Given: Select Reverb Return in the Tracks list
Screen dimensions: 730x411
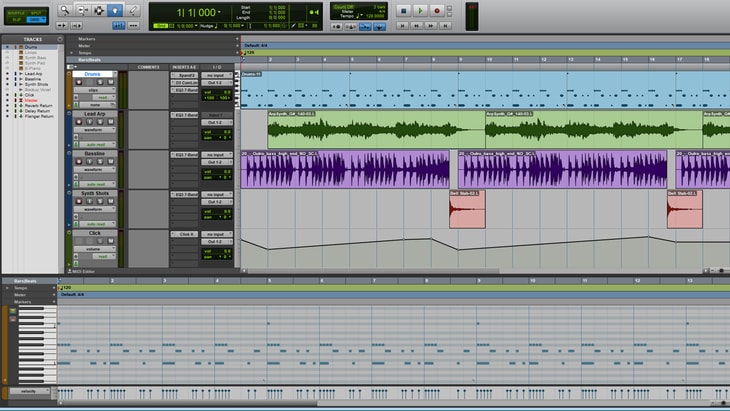Looking at the screenshot, I should [38, 106].
